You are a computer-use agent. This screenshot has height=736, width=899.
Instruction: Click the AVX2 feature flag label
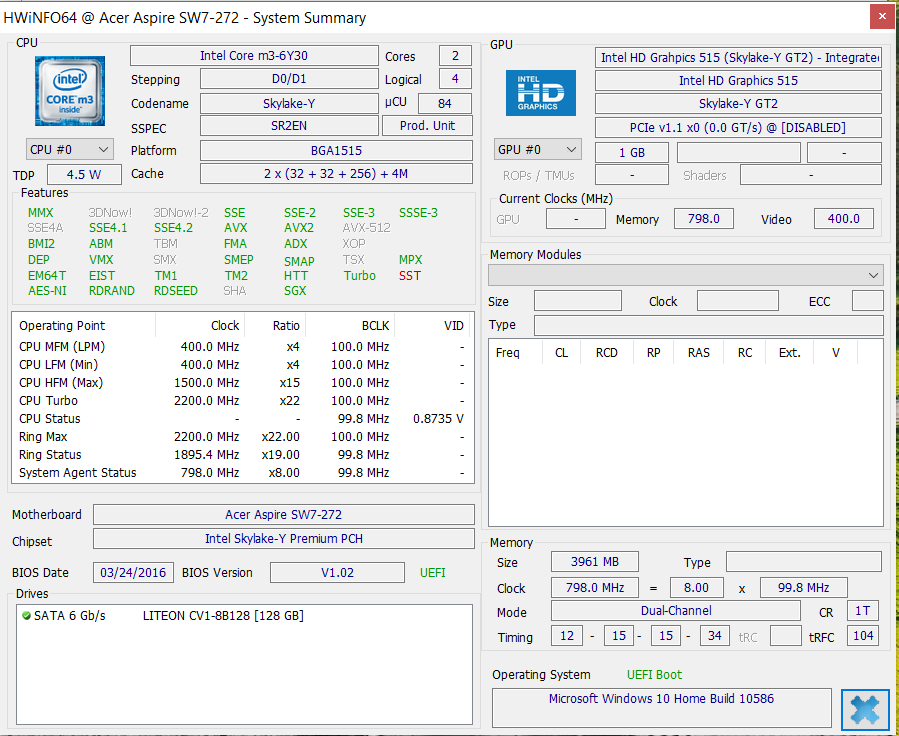coord(298,228)
